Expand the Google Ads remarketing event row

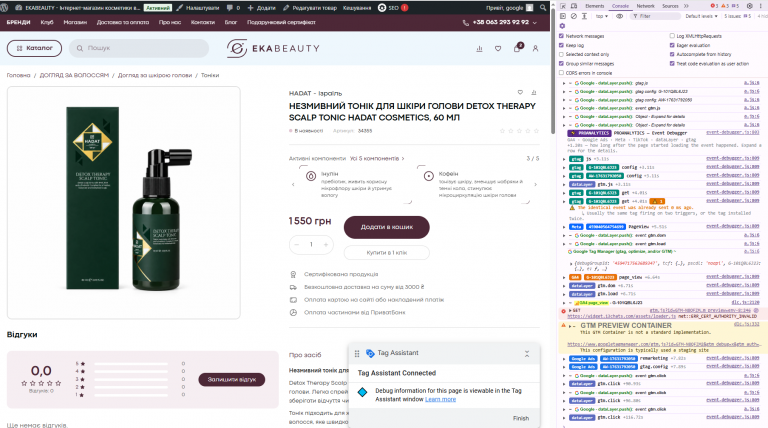564,358
